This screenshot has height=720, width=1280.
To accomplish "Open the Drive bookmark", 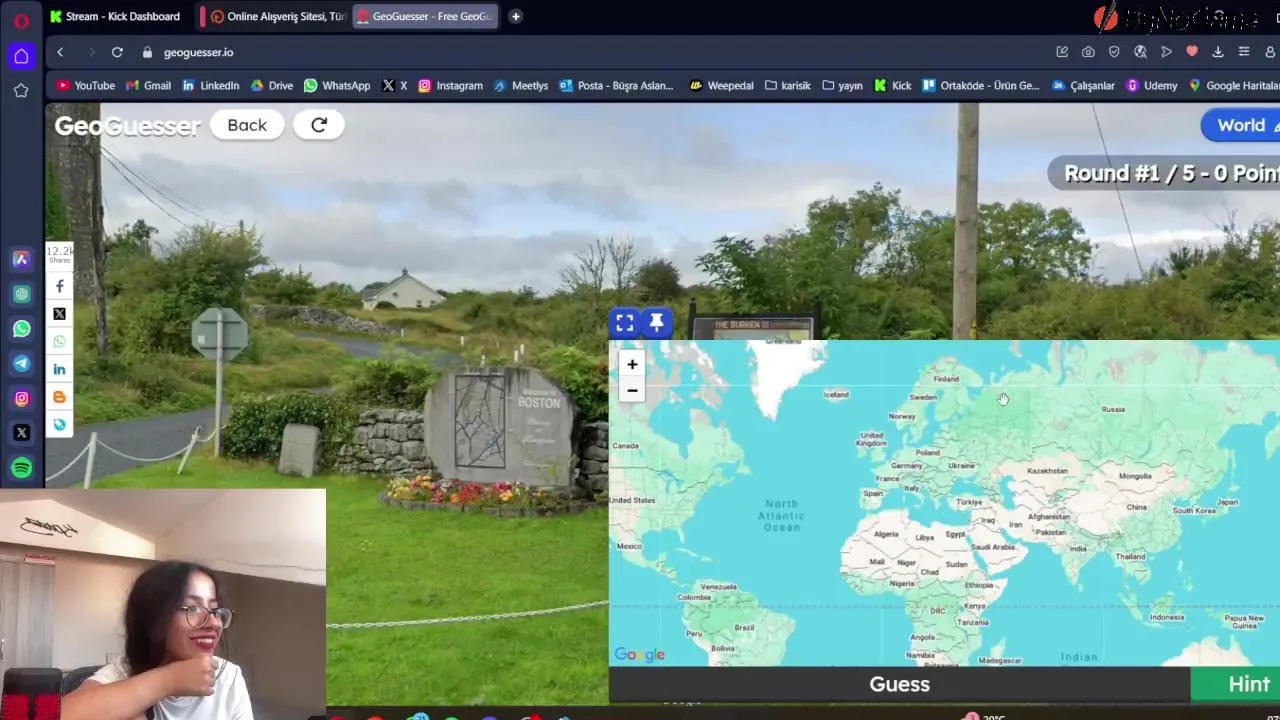I will 272,86.
